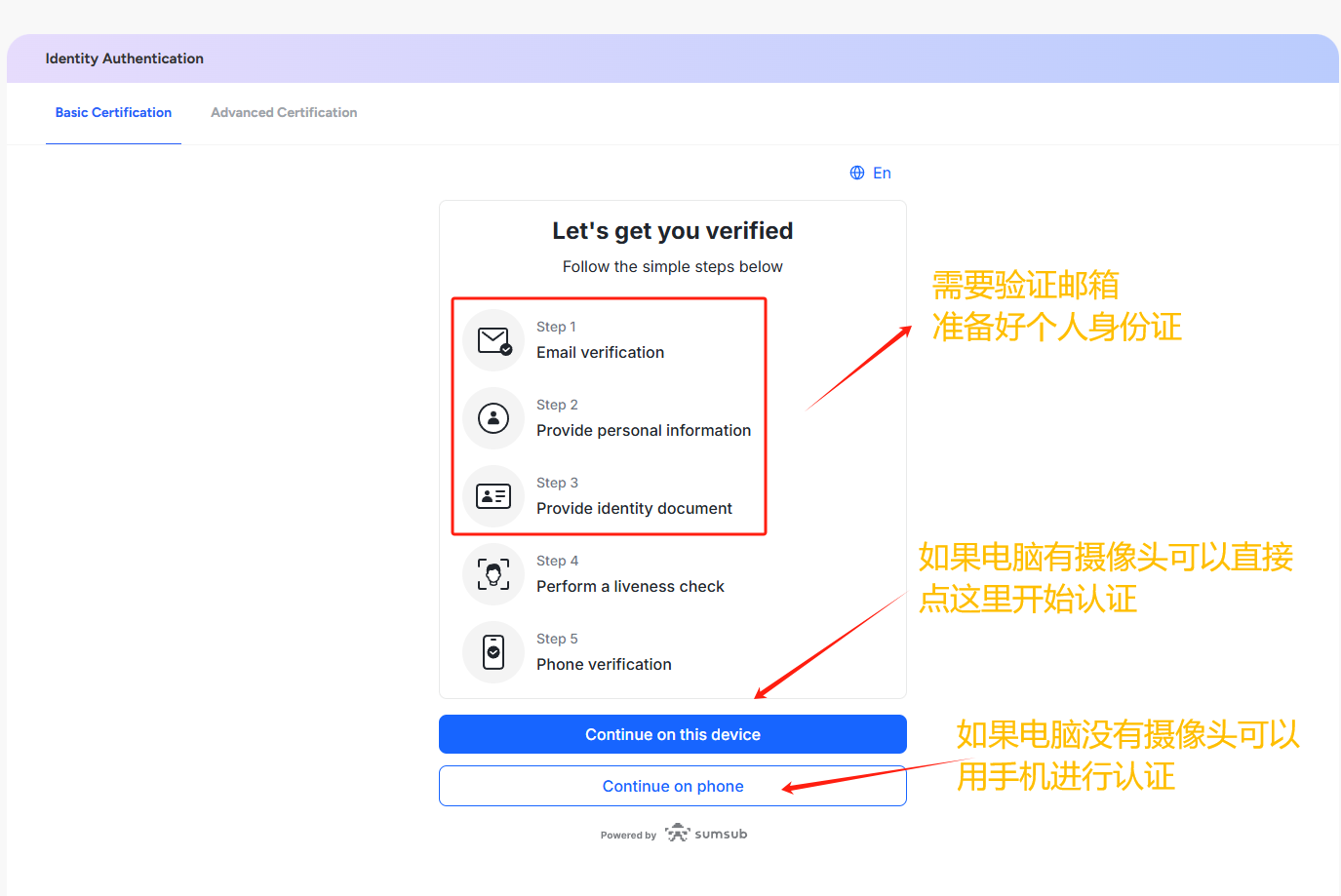Click the liveness check face scan icon
Screen dimensions: 1341x896
493,574
